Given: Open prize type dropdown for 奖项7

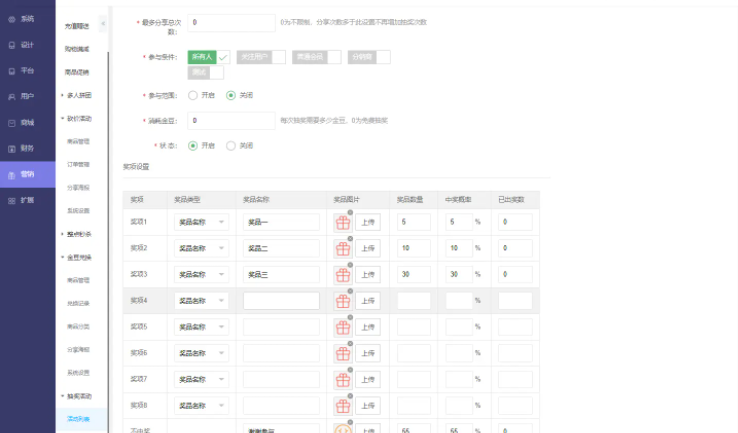Looking at the screenshot, I should click(x=201, y=379).
